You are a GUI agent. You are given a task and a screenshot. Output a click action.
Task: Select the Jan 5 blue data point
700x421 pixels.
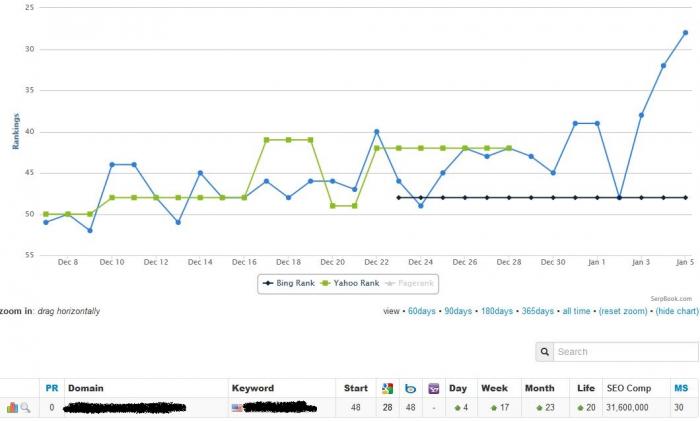click(685, 33)
